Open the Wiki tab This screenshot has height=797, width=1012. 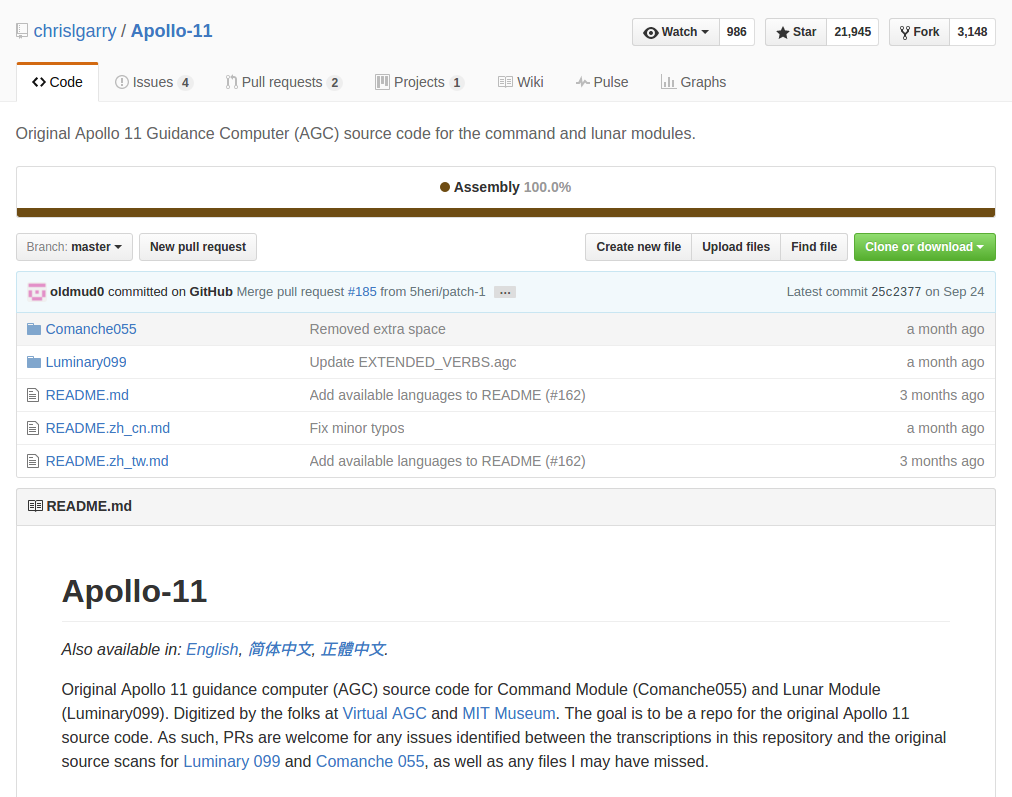tap(521, 83)
